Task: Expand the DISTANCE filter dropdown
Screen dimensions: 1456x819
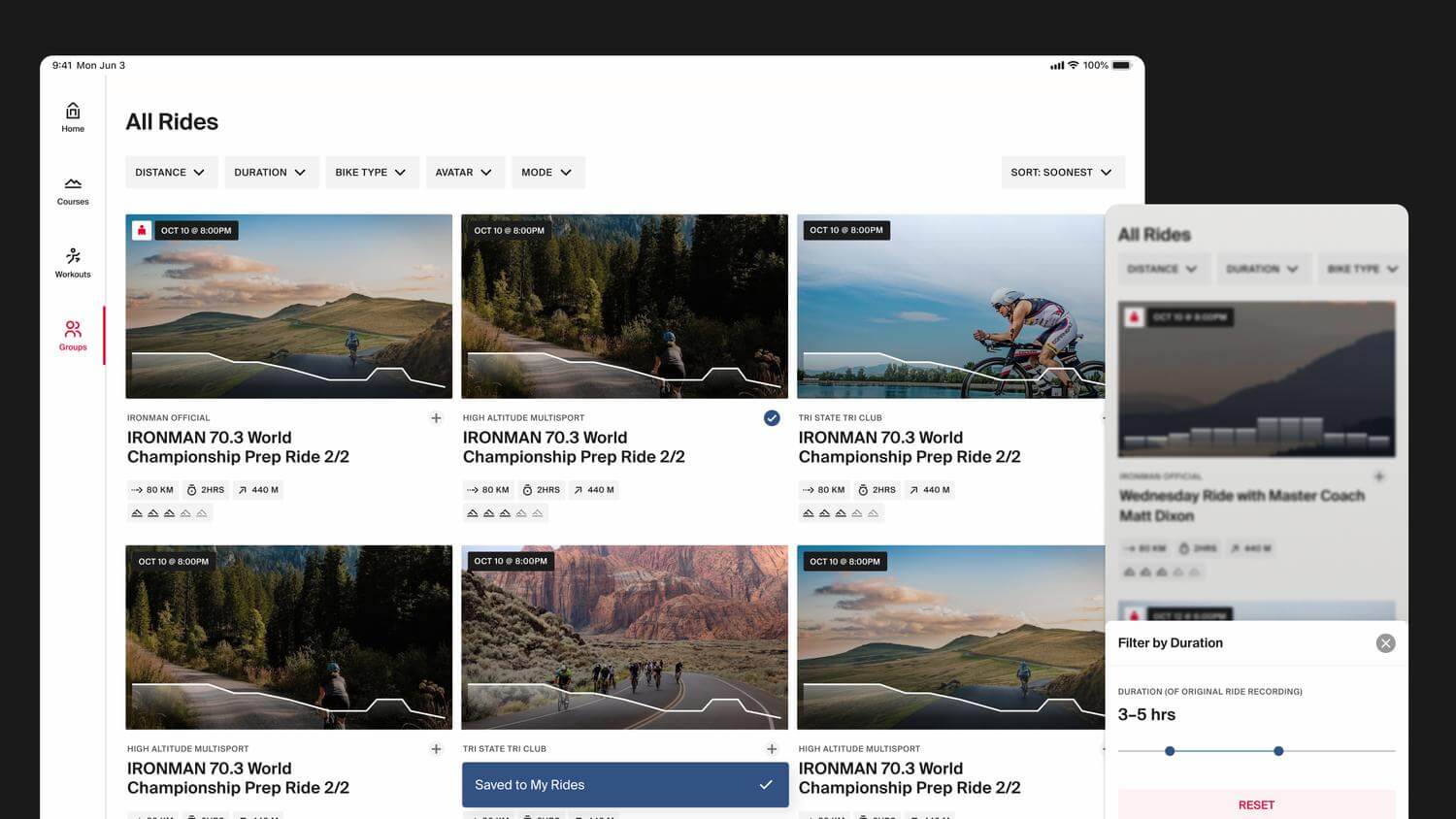Action: 171,173
